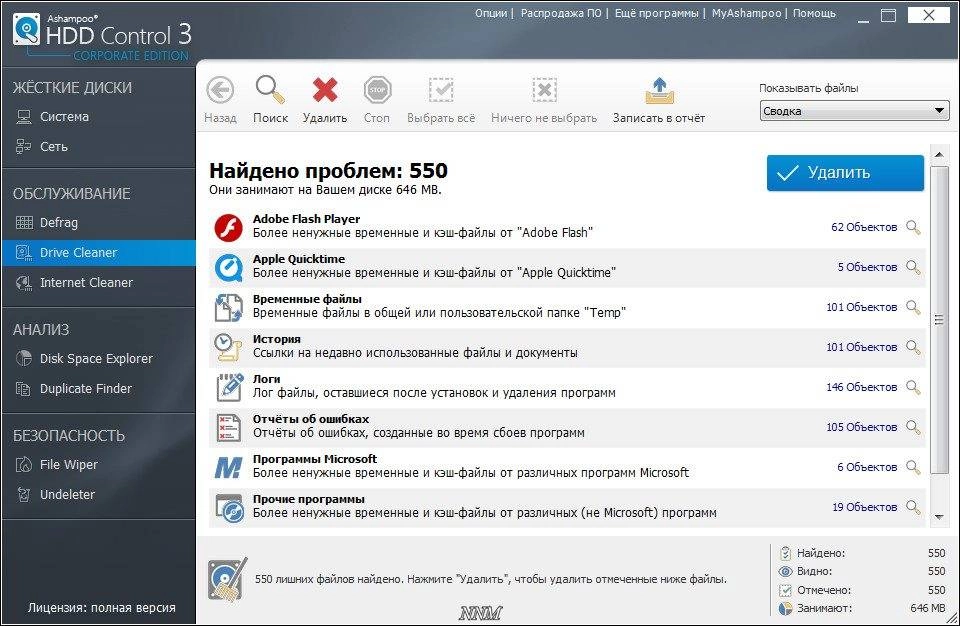This screenshot has height=626, width=960.
Task: Open the Помощь menu
Action: (x=814, y=13)
